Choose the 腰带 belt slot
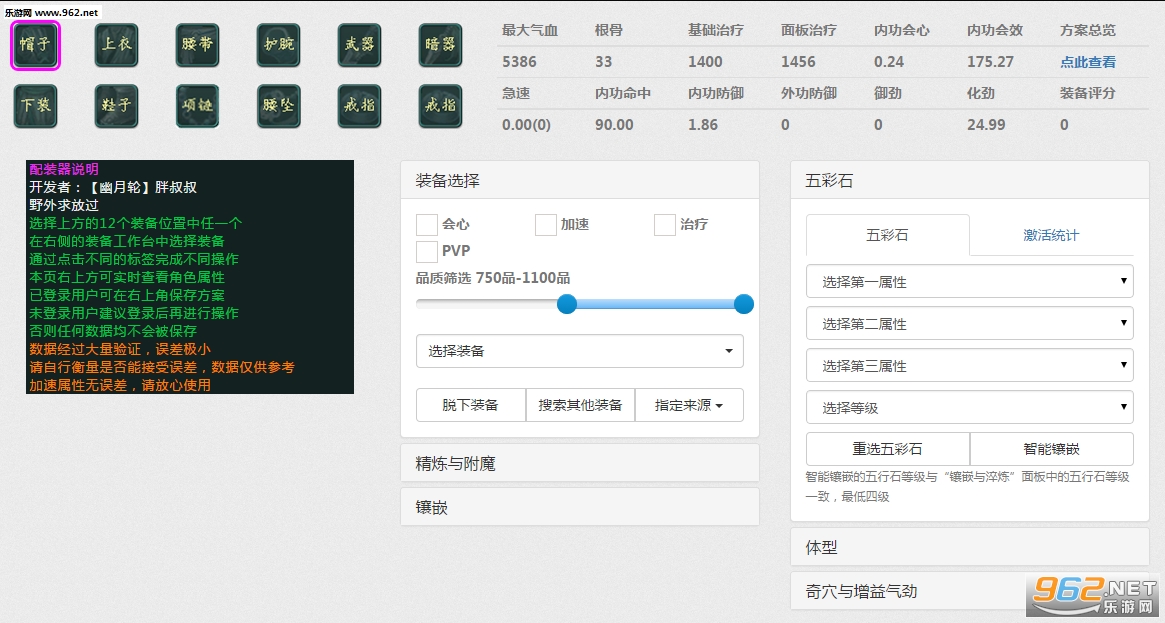Screen dimensions: 1165x623 point(197,45)
